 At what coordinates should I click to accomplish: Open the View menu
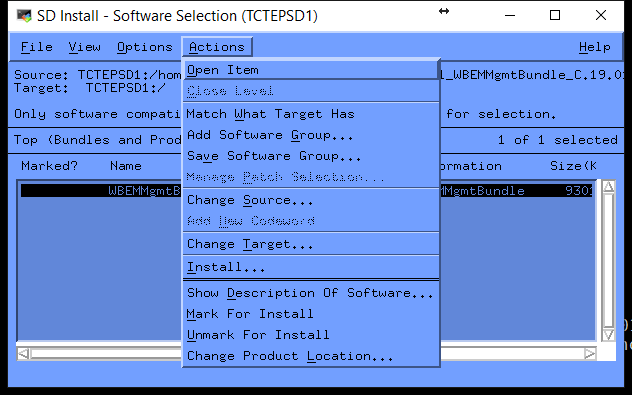84,47
